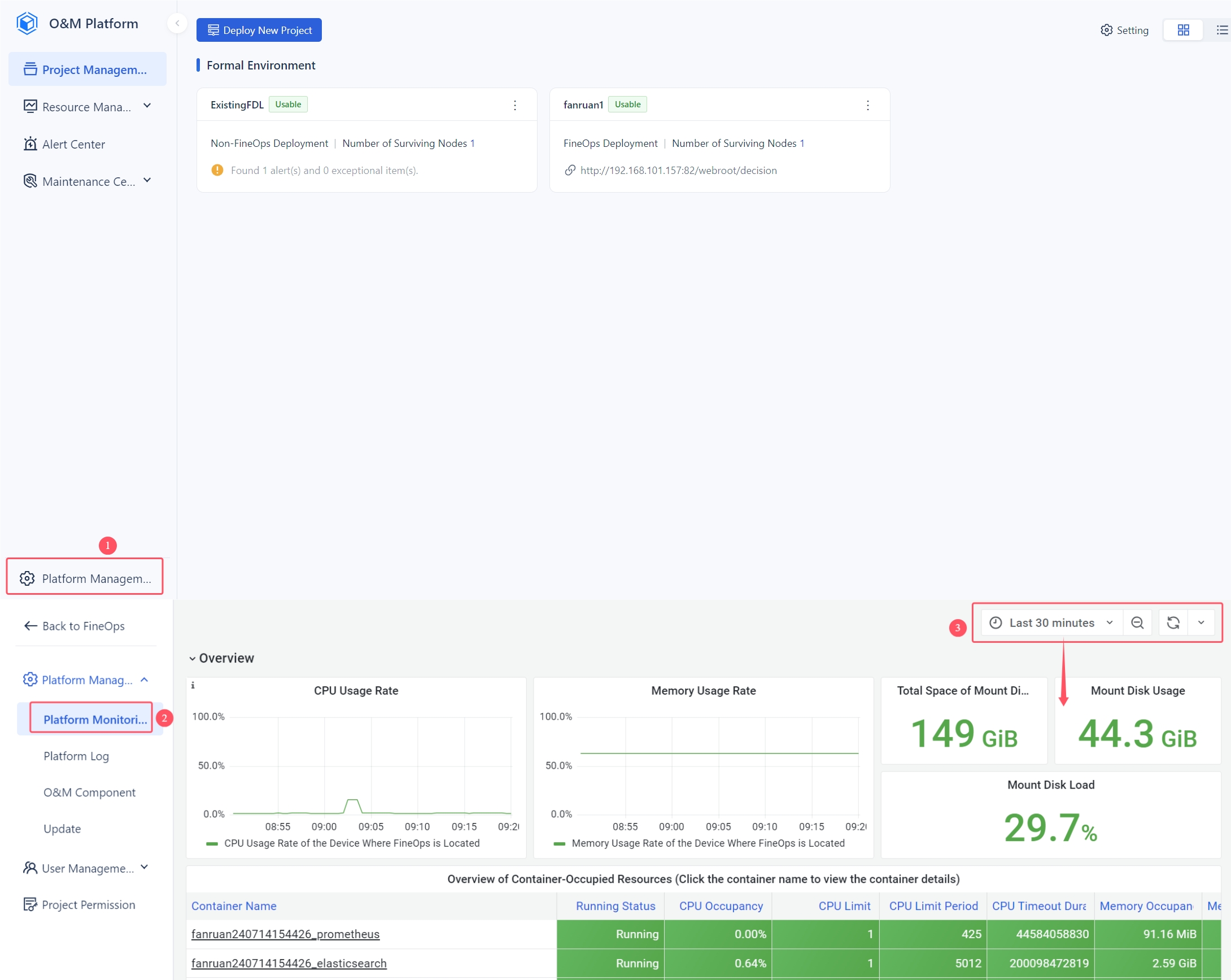This screenshot has width=1231, height=980.
Task: Open the fanruan1 card three-dot menu
Action: [x=867, y=105]
